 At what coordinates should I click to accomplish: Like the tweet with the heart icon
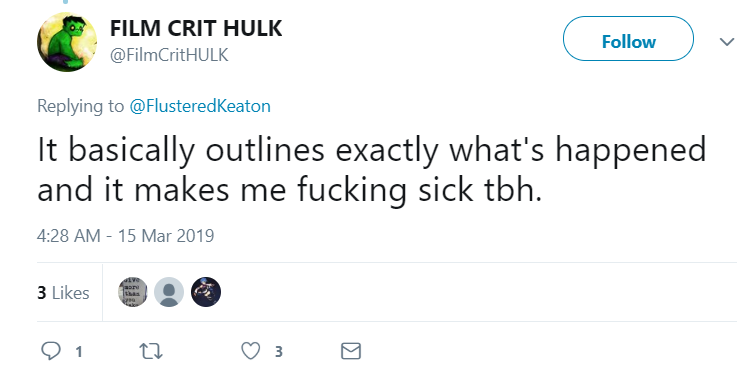(x=250, y=351)
